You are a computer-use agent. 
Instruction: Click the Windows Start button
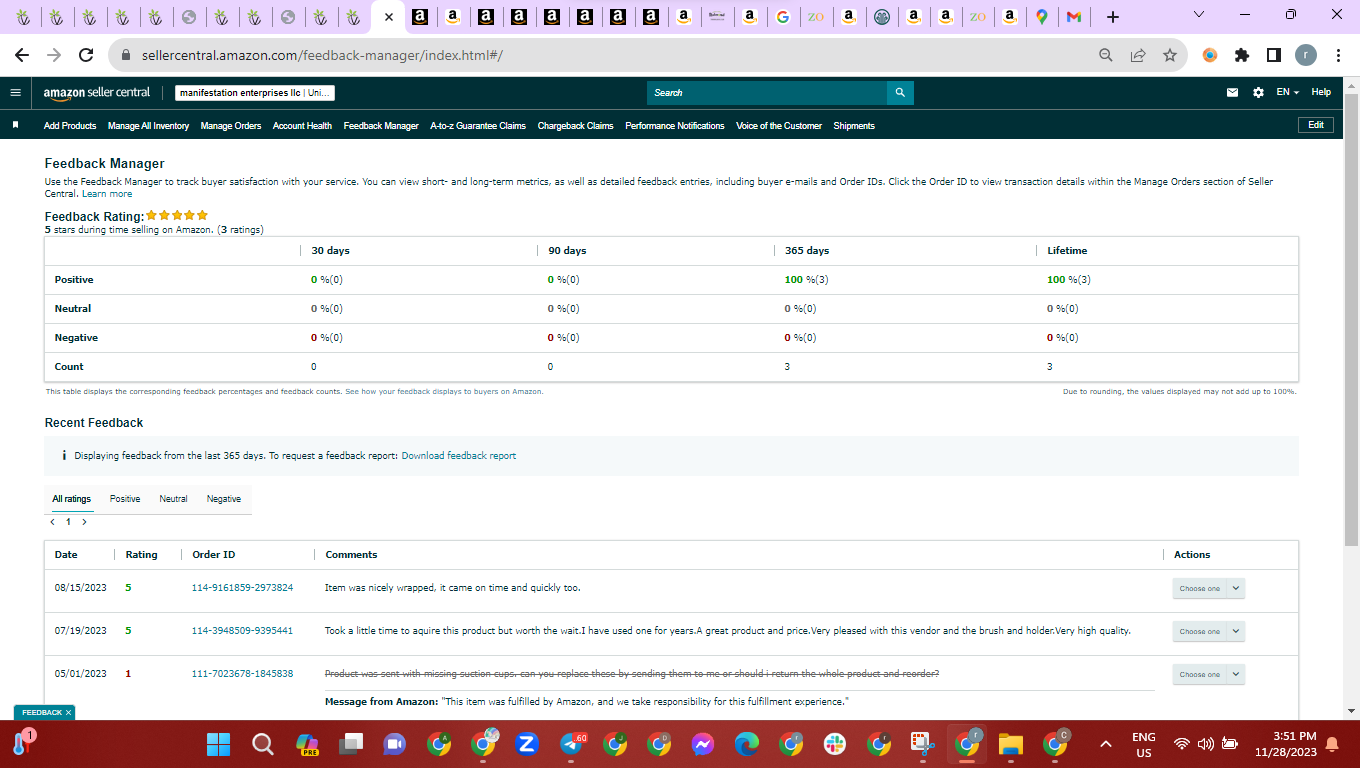218,744
